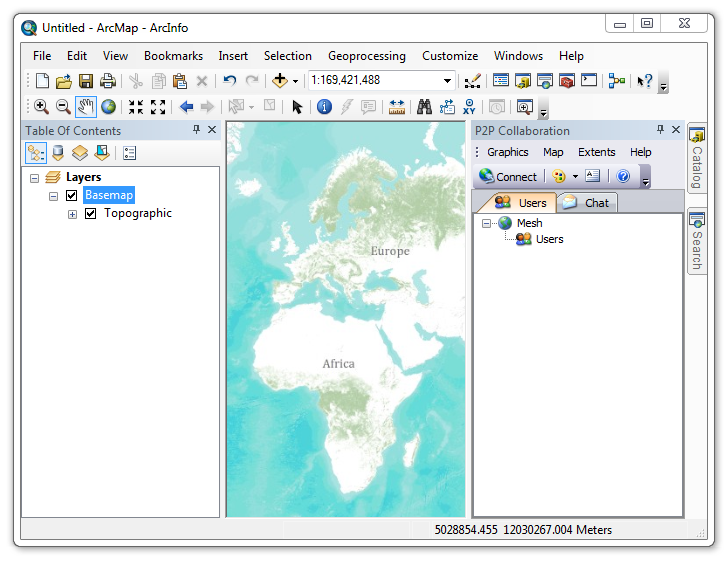Switch to List By Source view
This screenshot has height=561, width=728.
click(x=58, y=153)
